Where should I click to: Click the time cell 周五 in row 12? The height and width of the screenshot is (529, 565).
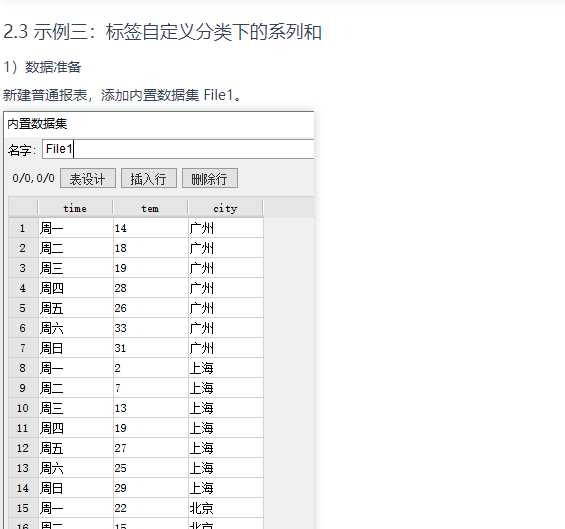pyautogui.click(x=75, y=448)
